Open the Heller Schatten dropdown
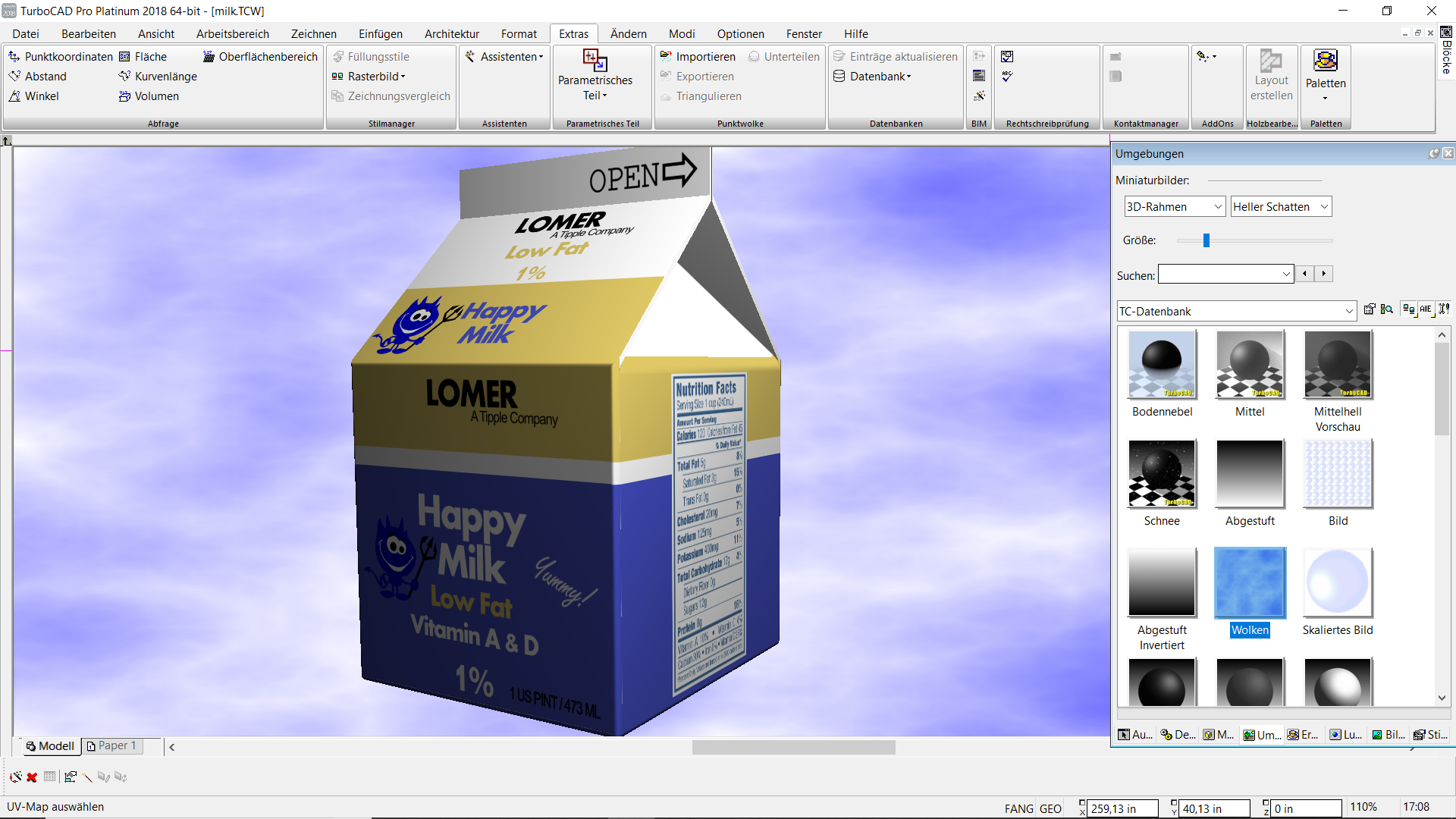This screenshot has width=1456, height=819. 1281,207
